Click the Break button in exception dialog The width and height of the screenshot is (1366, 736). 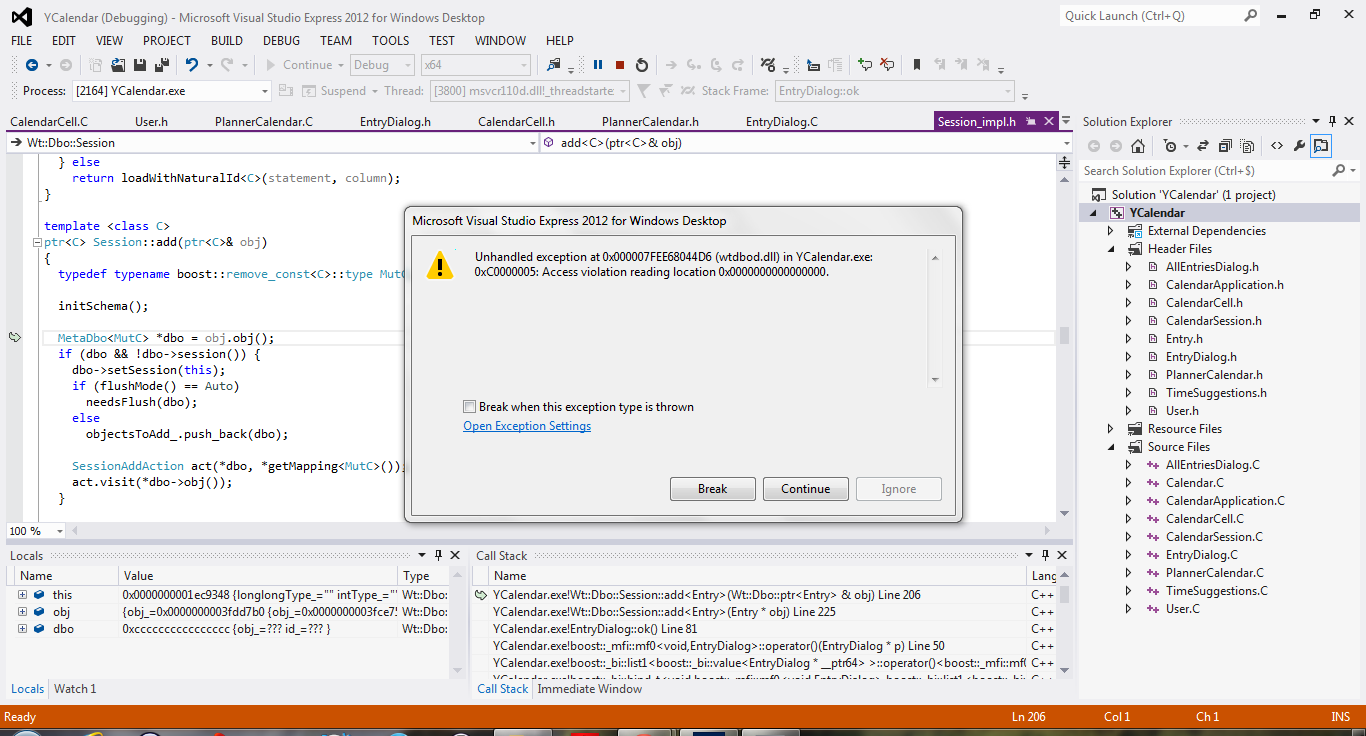[713, 489]
